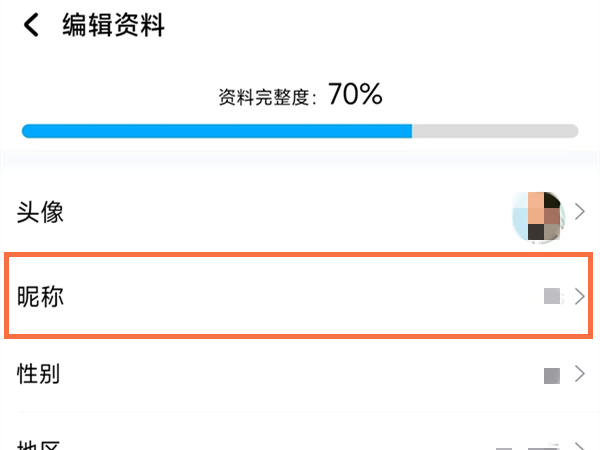Open the 头像 row chevron
The height and width of the screenshot is (450, 600).
[x=580, y=211]
